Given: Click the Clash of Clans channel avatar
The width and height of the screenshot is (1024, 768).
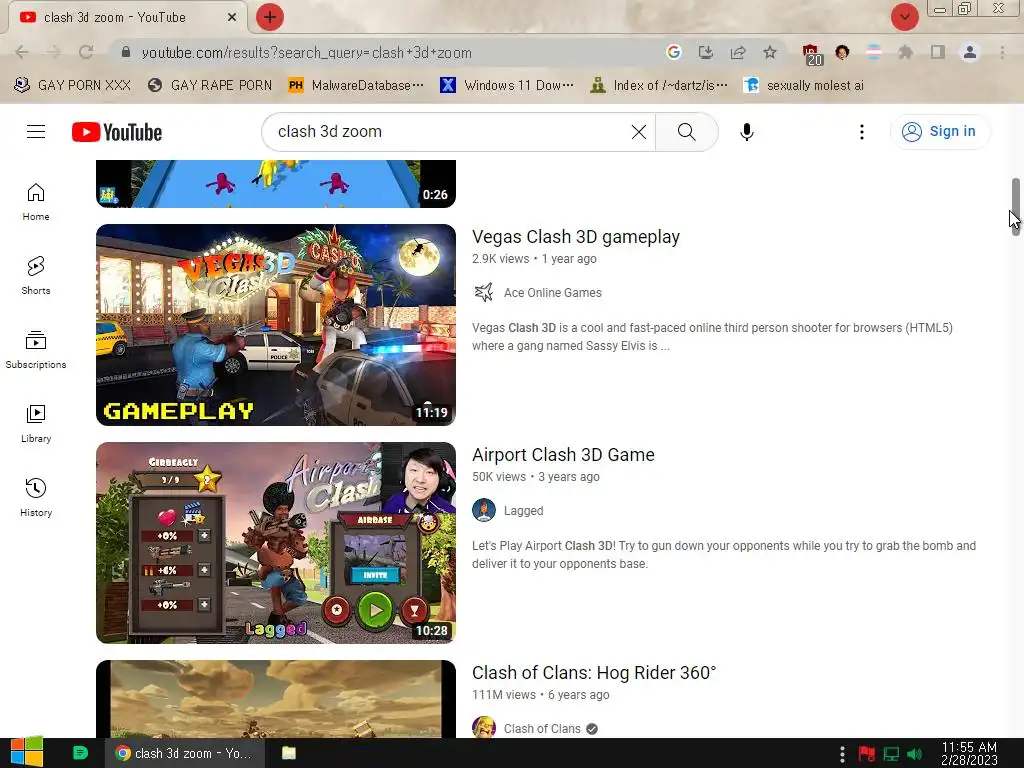Looking at the screenshot, I should 484,728.
